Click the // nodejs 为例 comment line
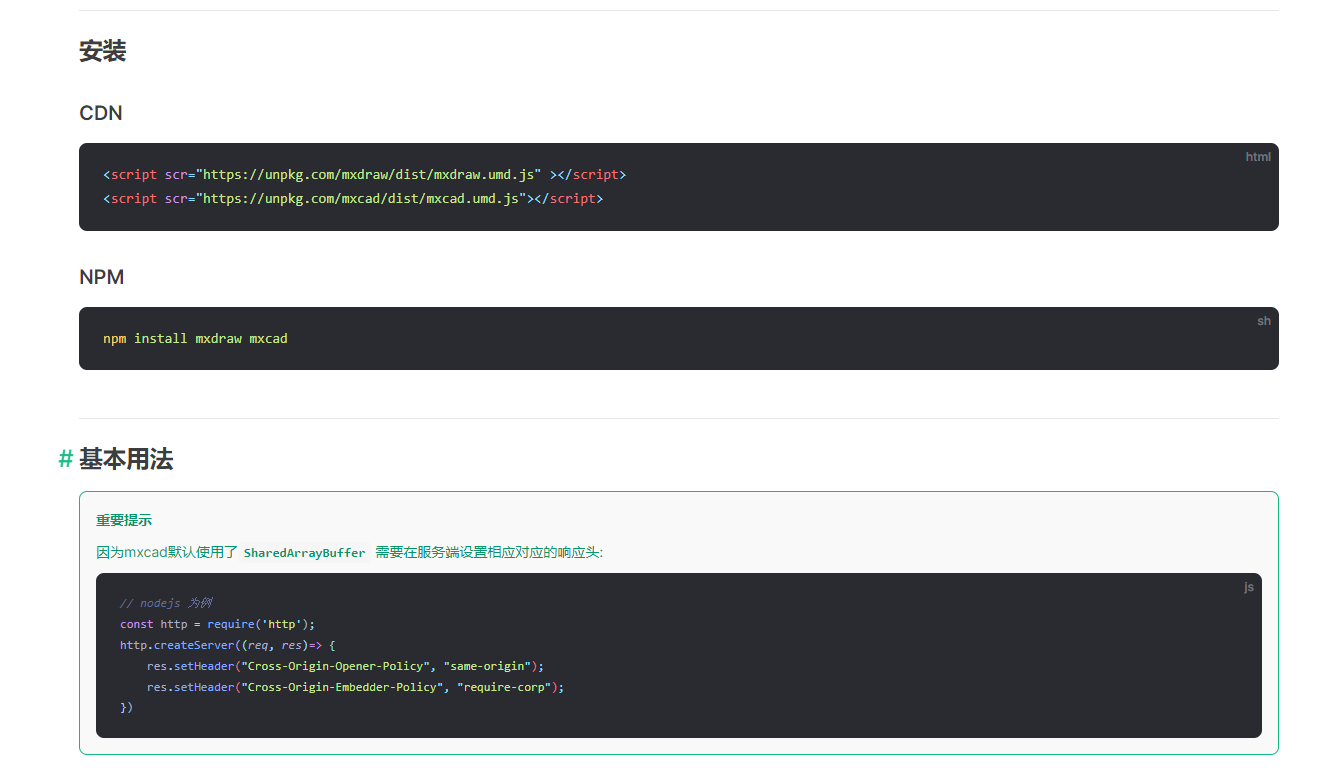 point(166,603)
